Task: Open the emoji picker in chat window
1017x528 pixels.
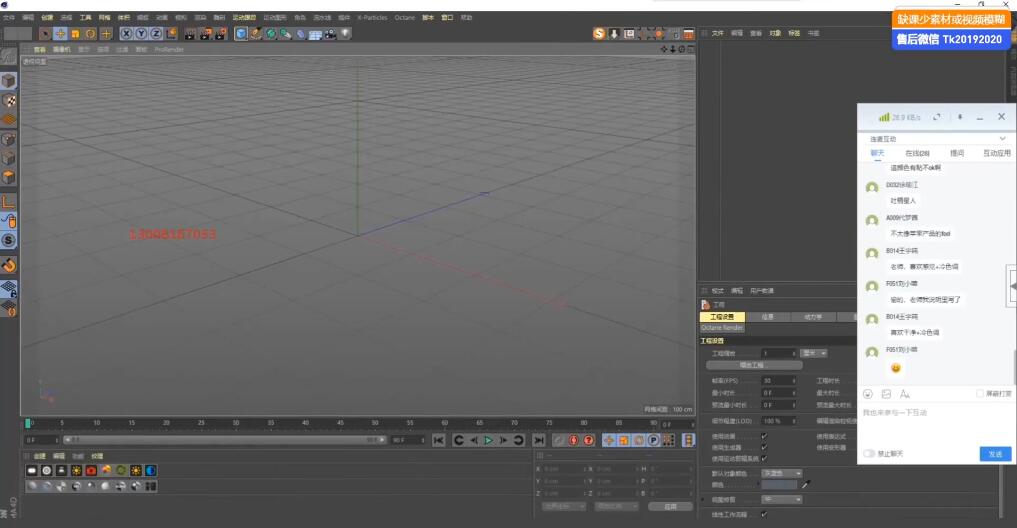Action: (x=868, y=394)
